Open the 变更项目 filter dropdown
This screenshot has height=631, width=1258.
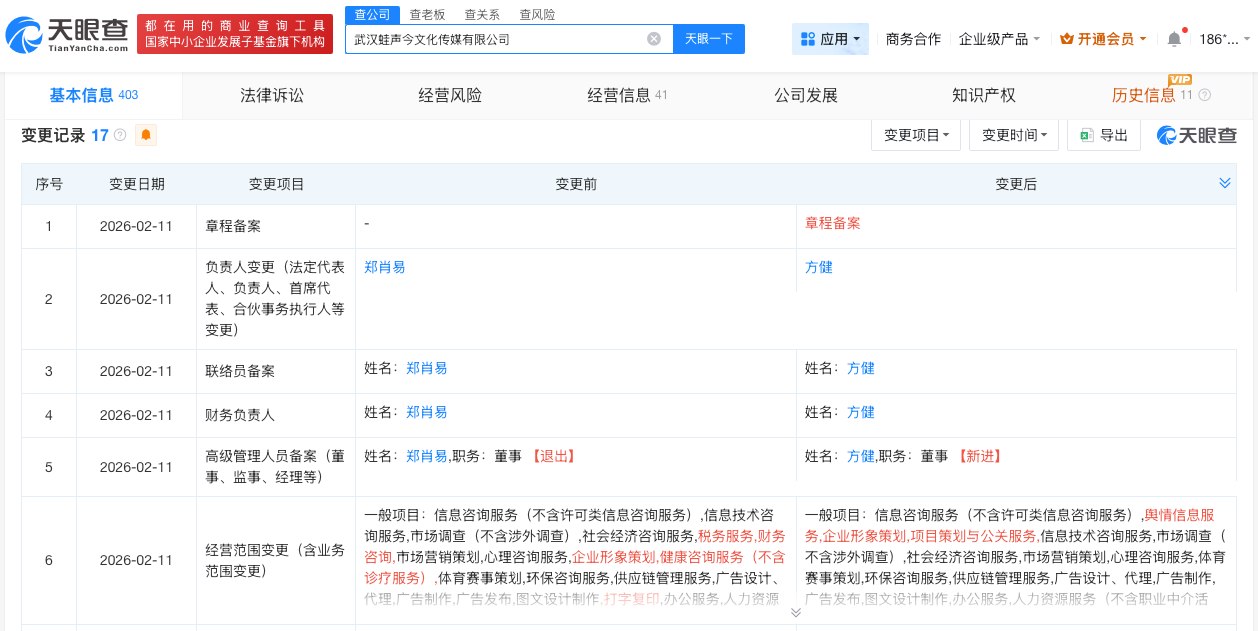(915, 135)
